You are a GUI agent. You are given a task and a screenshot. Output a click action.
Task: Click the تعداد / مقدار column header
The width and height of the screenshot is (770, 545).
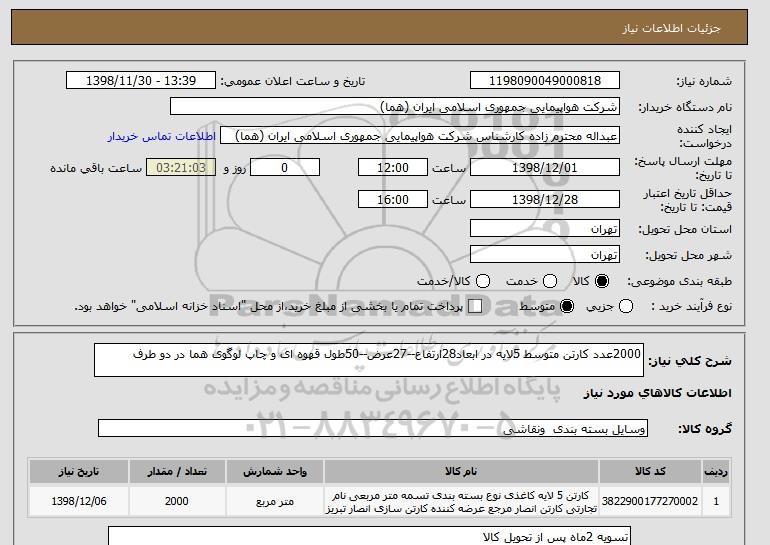point(177,471)
